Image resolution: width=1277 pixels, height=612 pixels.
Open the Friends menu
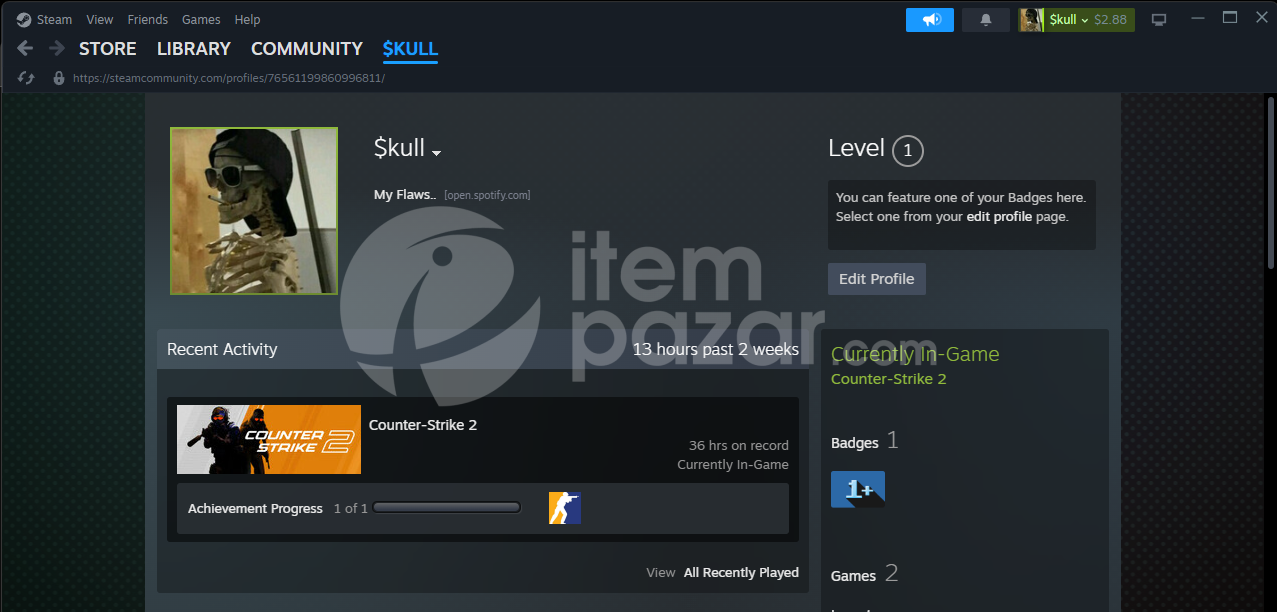pyautogui.click(x=148, y=19)
